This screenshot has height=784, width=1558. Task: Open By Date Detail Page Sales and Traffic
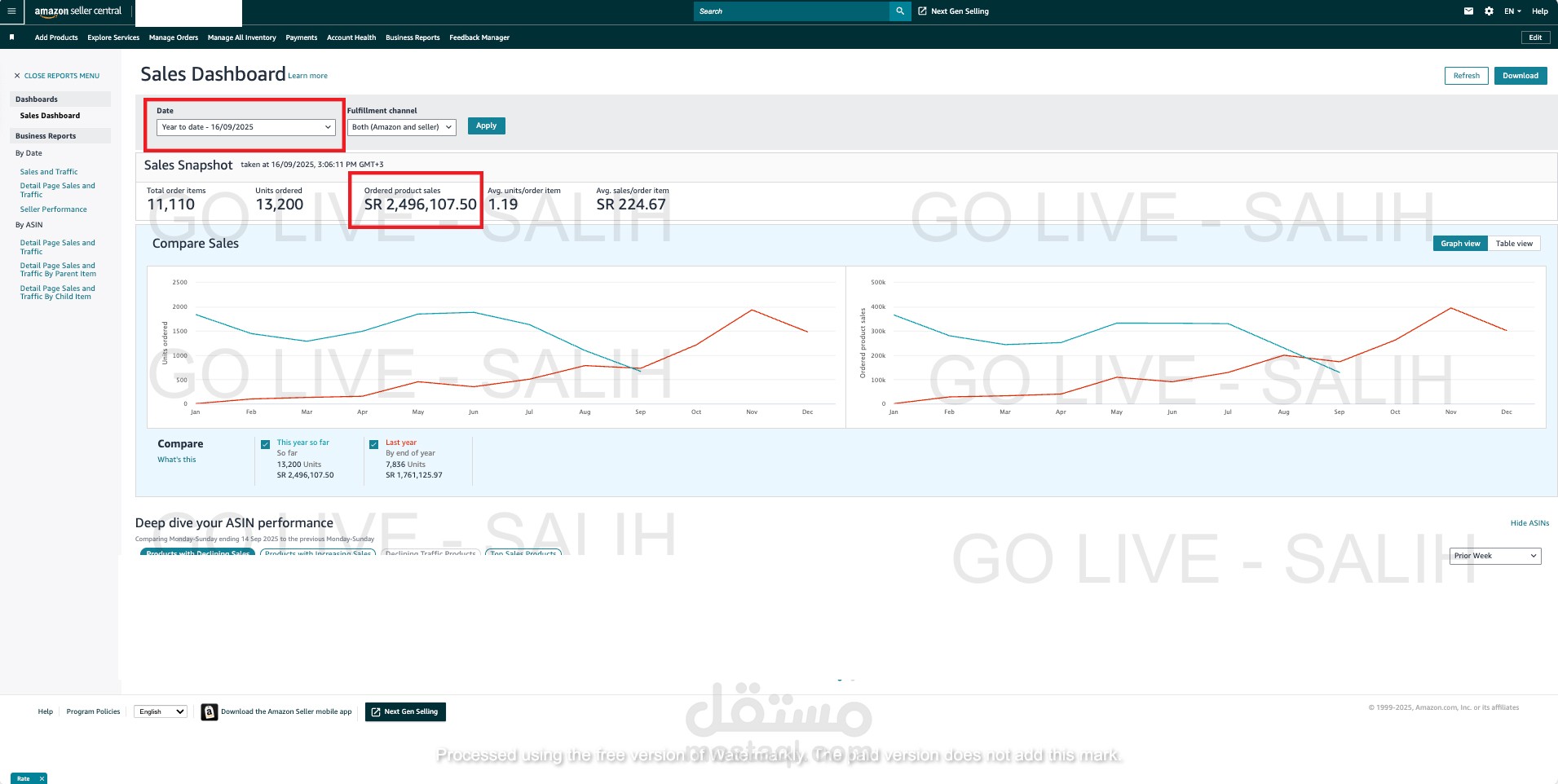pyautogui.click(x=57, y=190)
